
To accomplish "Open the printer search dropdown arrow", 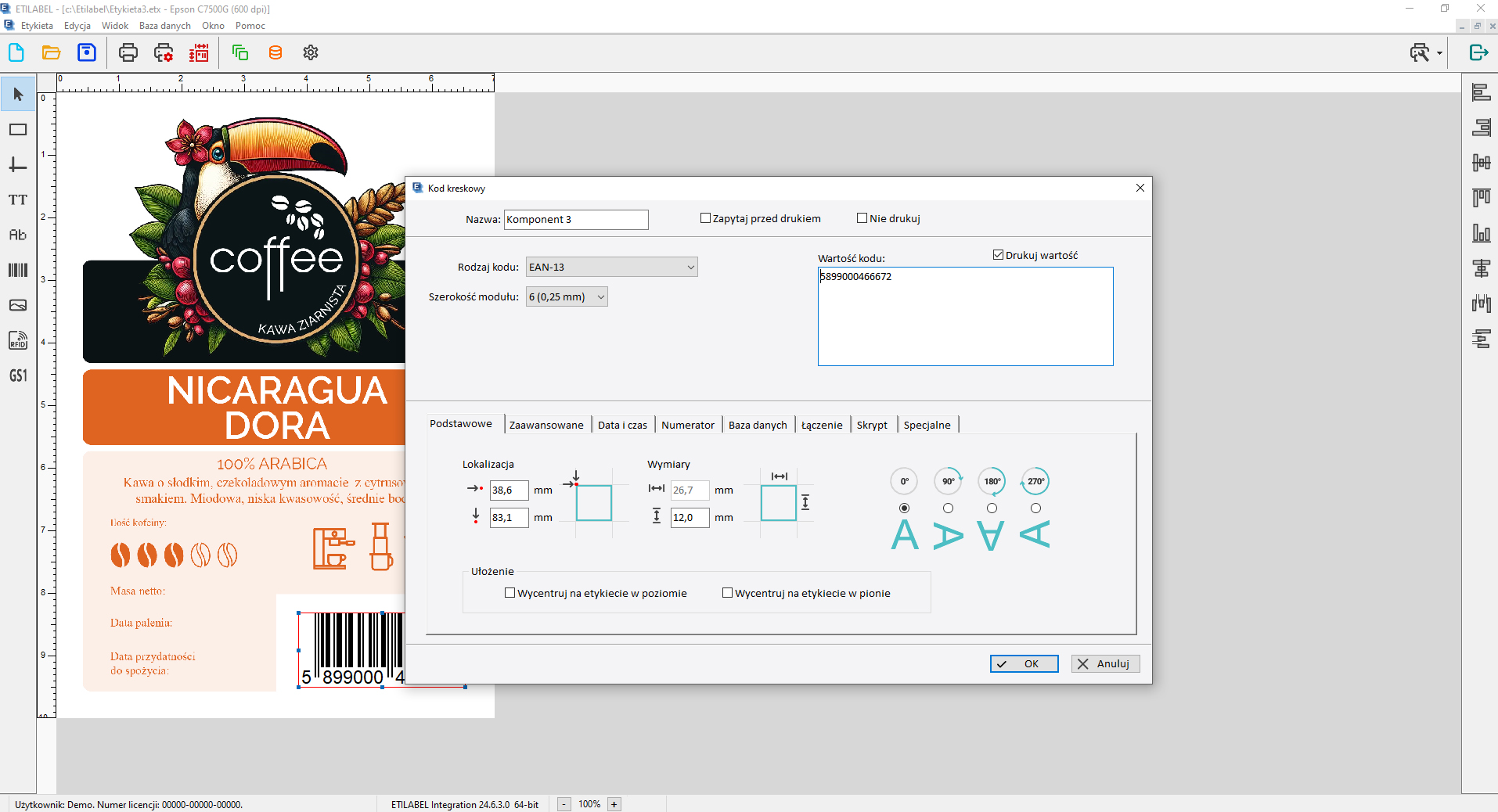I will (1439, 53).
